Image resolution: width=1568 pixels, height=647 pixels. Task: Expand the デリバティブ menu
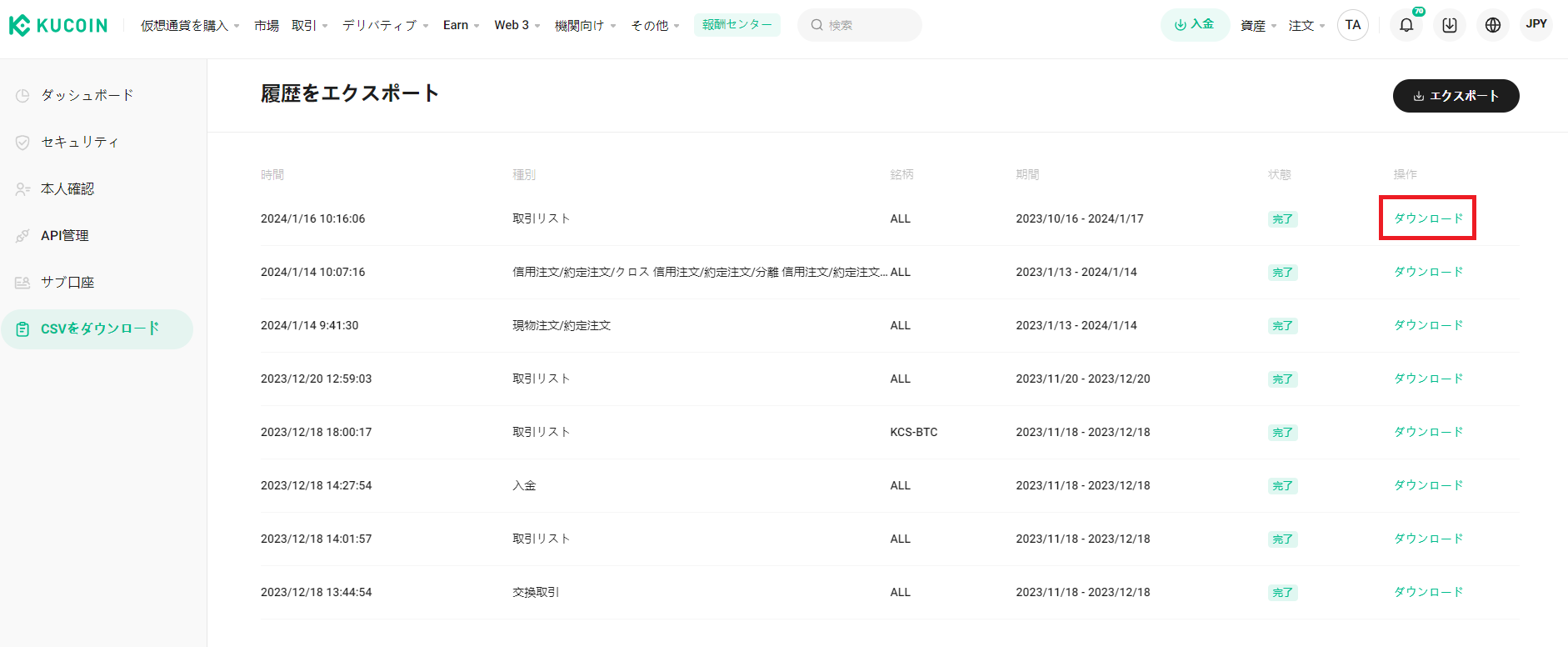click(x=385, y=26)
